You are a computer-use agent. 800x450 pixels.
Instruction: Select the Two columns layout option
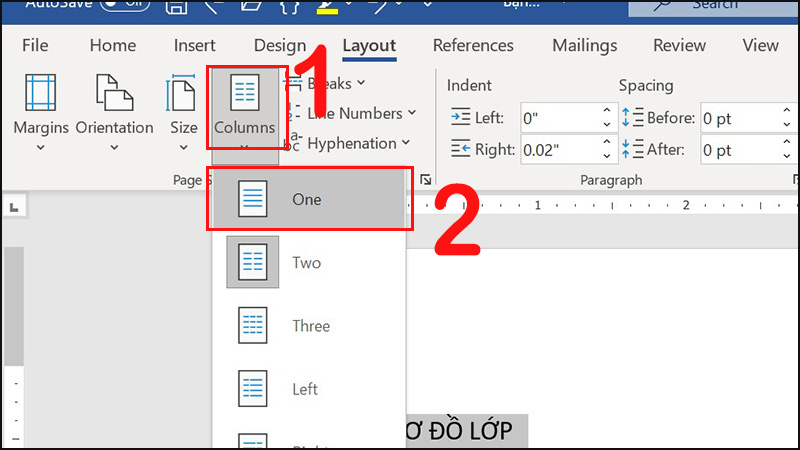point(308,262)
